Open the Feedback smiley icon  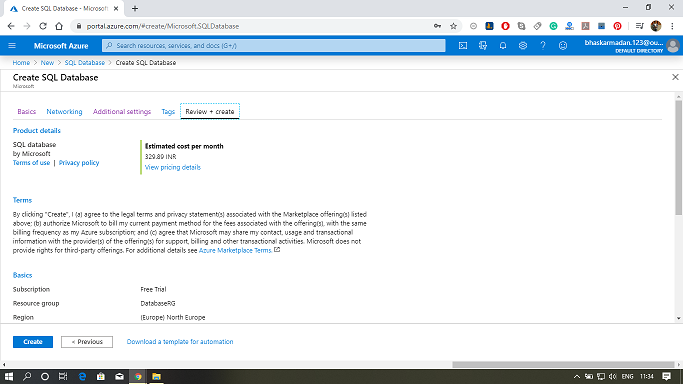pos(563,46)
